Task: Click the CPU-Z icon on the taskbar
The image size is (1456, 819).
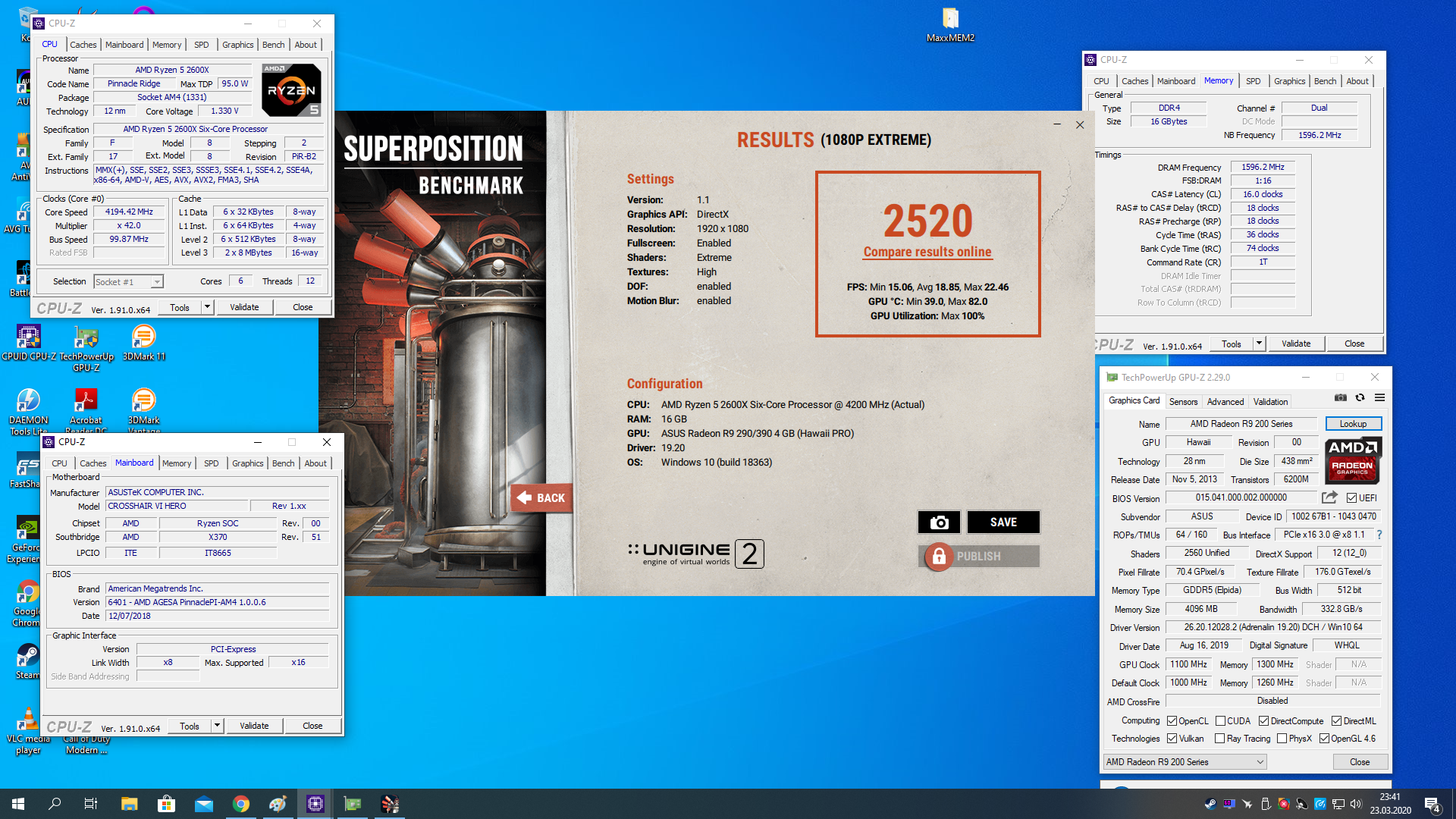Action: [x=315, y=804]
